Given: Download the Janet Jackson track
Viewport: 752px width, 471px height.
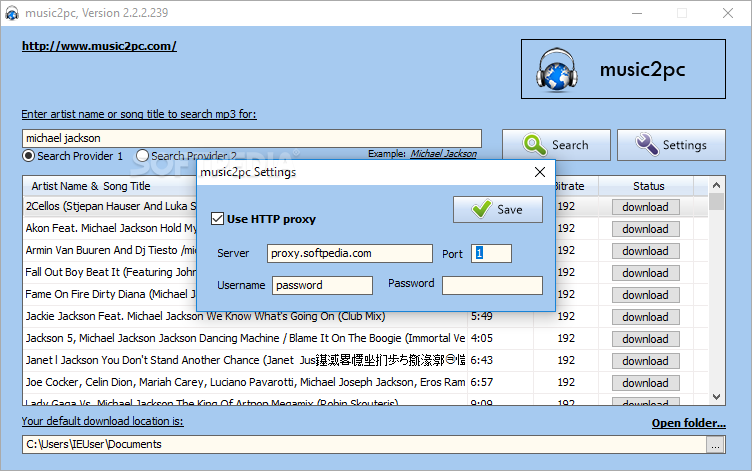Looking at the screenshot, I should [646, 361].
